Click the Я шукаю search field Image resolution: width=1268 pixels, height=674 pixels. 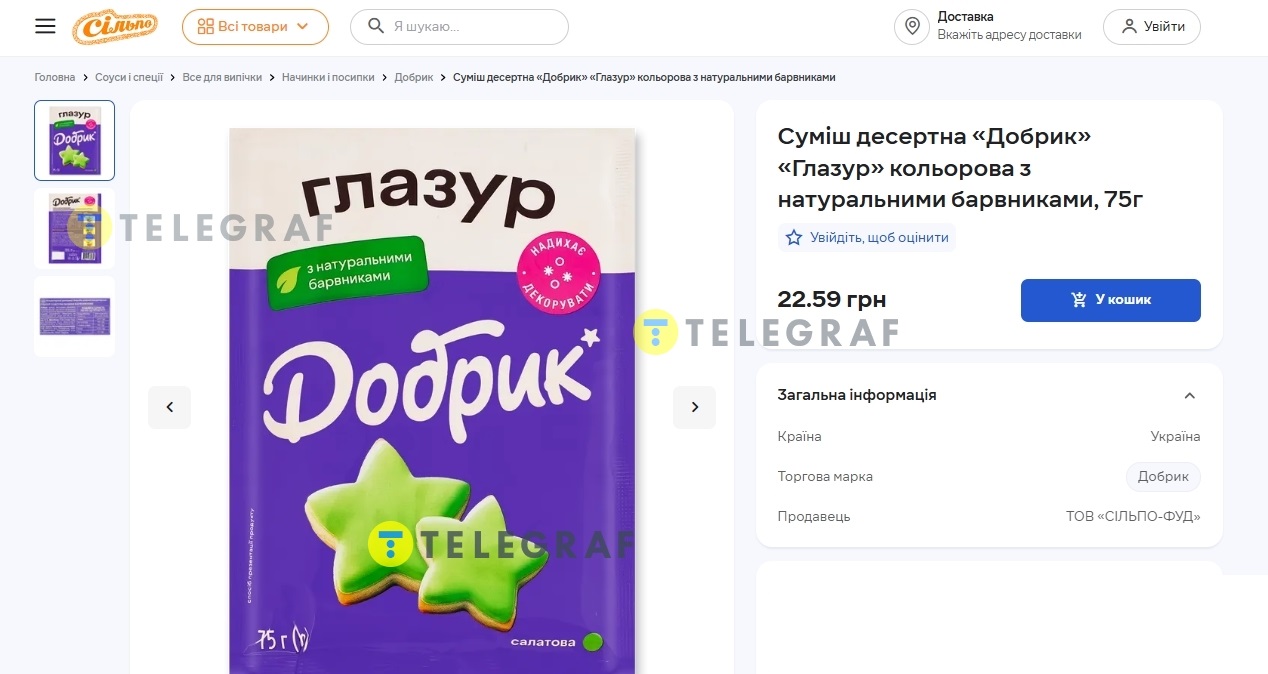(x=459, y=27)
